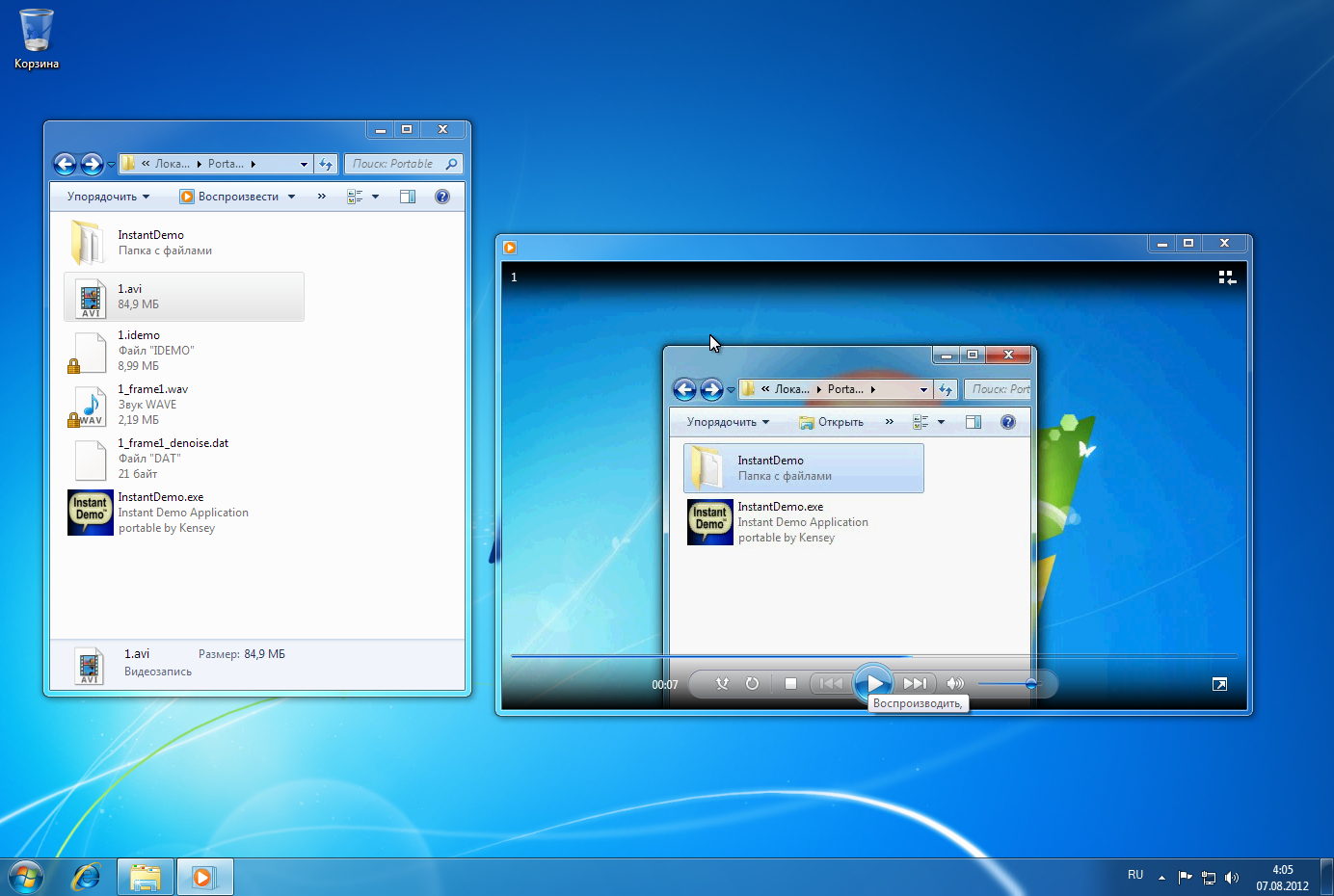The width and height of the screenshot is (1334, 896).
Task: Change the Explorer view with the view icon
Action: tap(355, 197)
